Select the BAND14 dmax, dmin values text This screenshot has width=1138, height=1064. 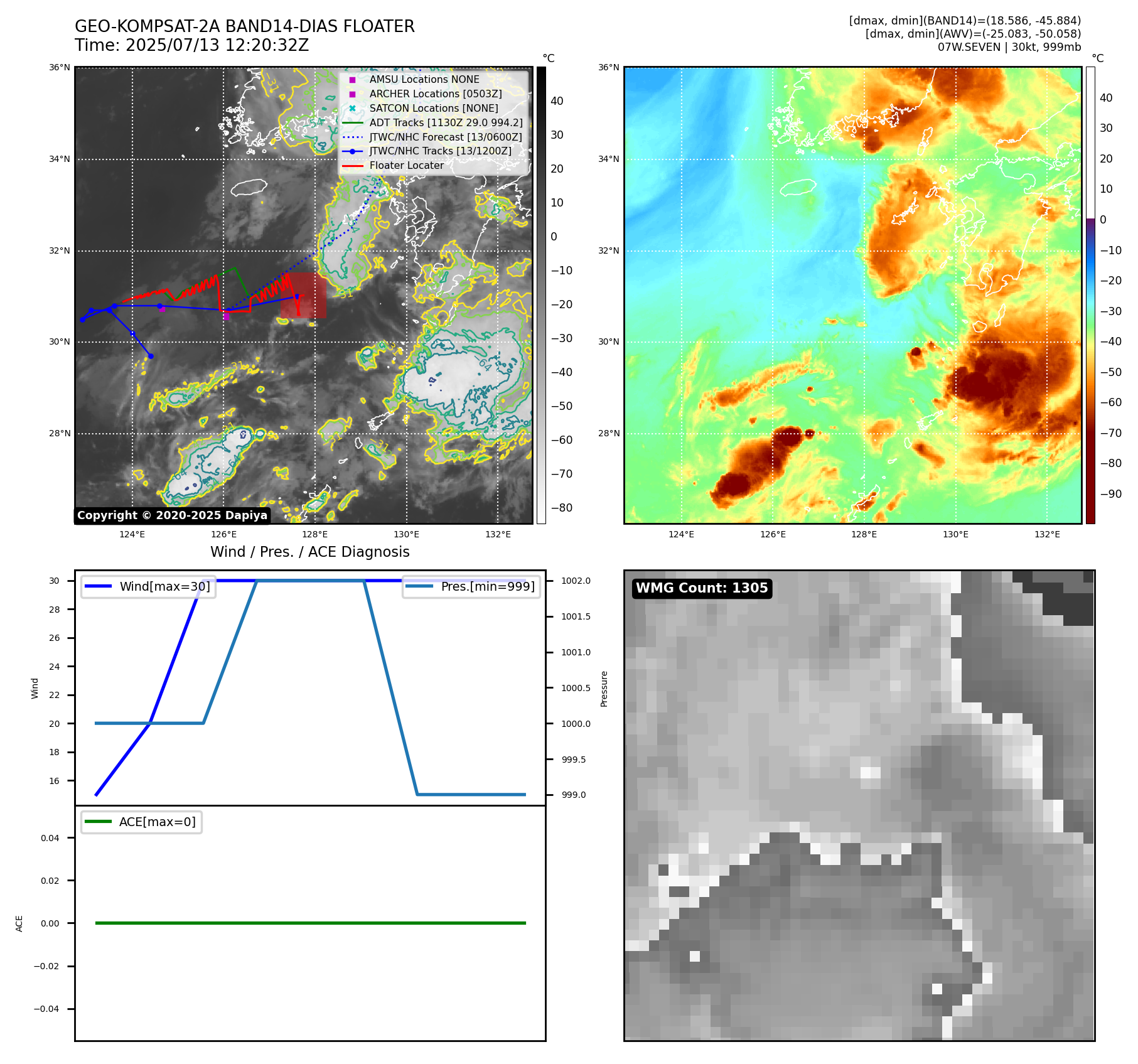click(965, 21)
